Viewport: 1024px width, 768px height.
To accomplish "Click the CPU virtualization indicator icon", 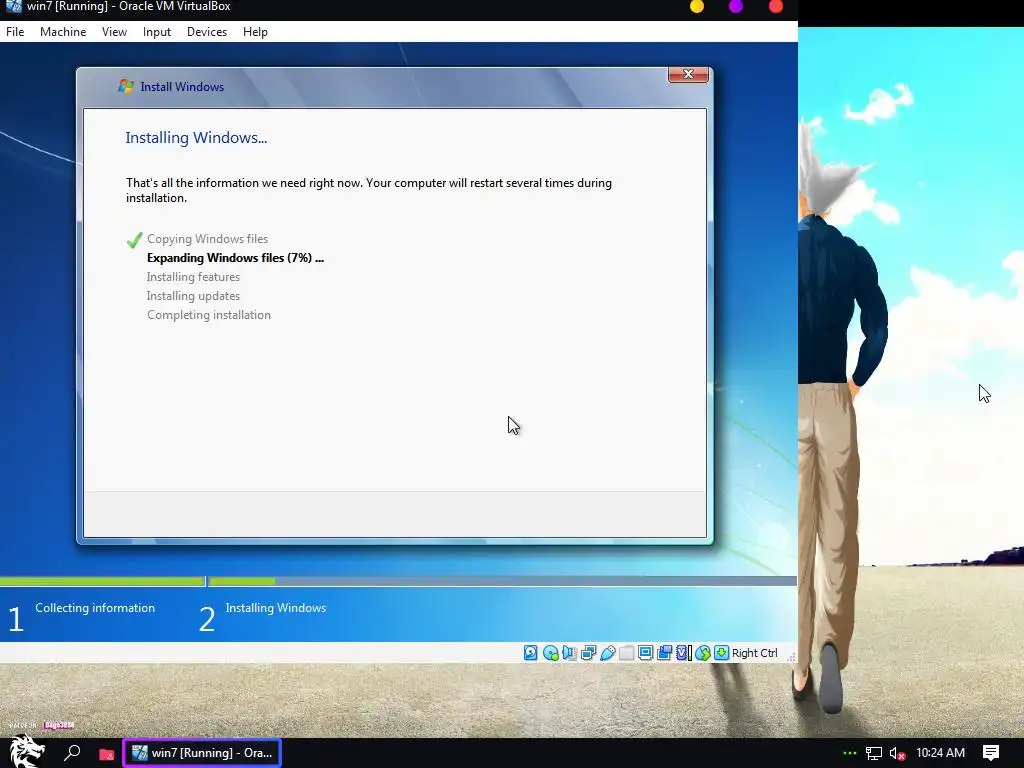I will pyautogui.click(x=683, y=653).
